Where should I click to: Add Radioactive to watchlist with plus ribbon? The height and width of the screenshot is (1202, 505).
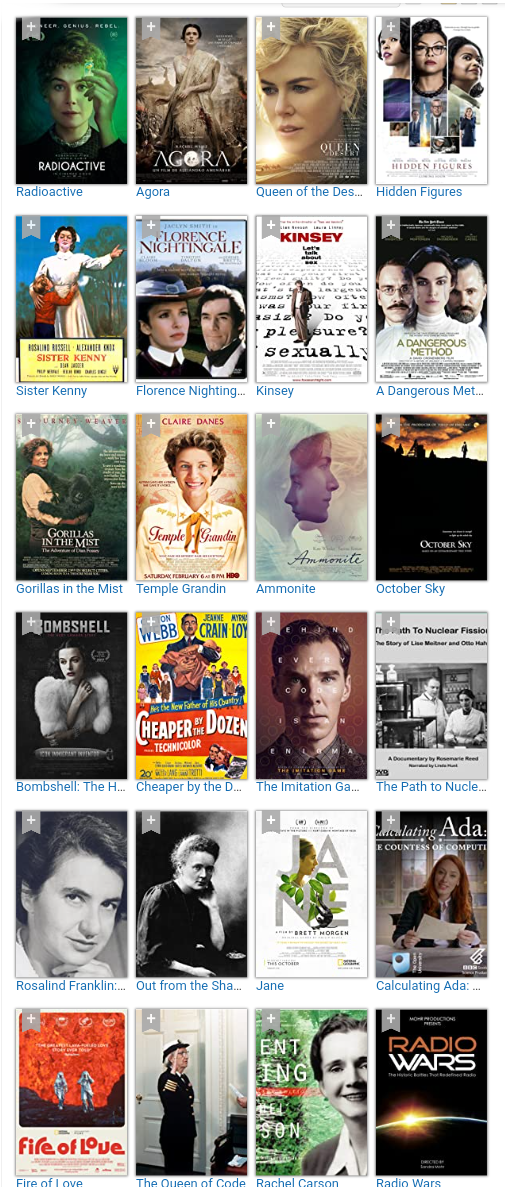pos(31,29)
